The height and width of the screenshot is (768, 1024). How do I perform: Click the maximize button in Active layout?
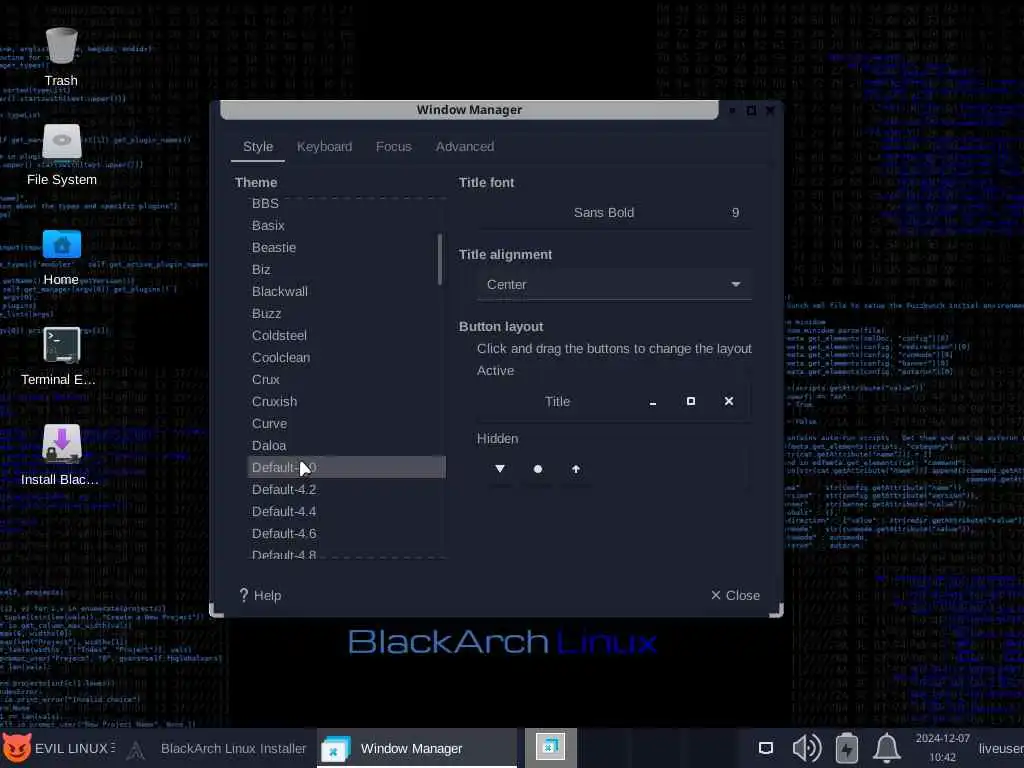[x=690, y=401]
